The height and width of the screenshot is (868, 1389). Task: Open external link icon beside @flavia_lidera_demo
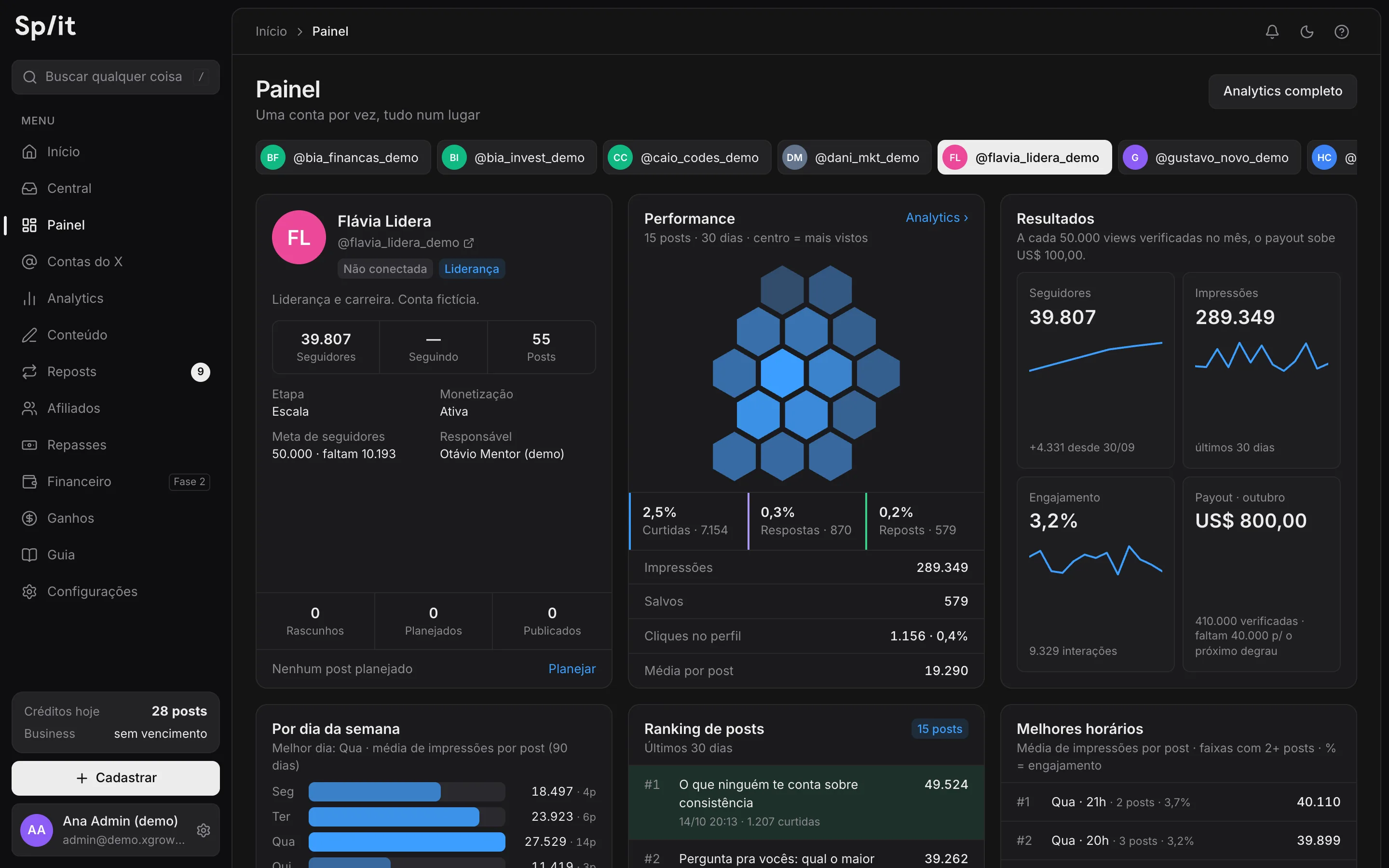click(469, 244)
